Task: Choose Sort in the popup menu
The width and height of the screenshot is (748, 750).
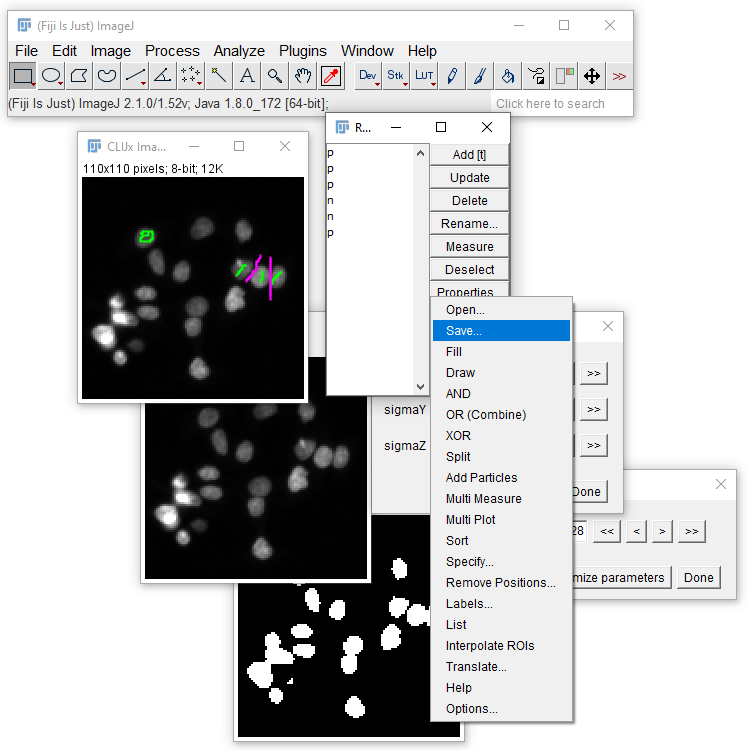Action: 501,540
